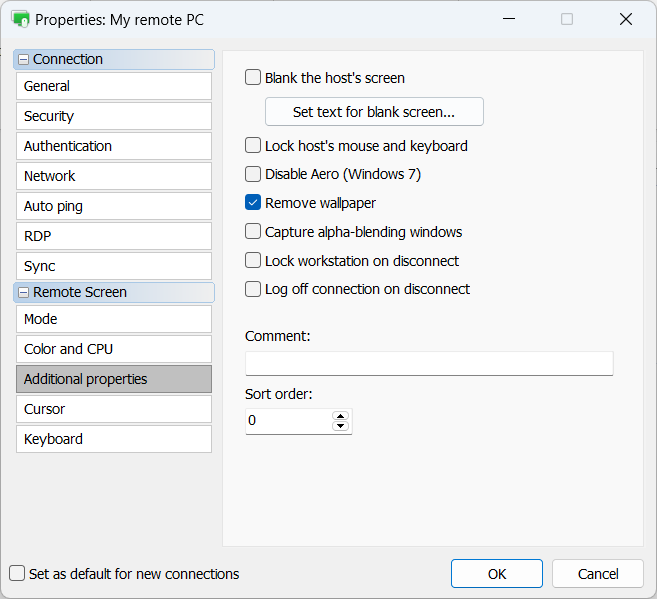Screen dimensions: 657x599
Task: Go to the Color and CPU page
Action: point(113,349)
